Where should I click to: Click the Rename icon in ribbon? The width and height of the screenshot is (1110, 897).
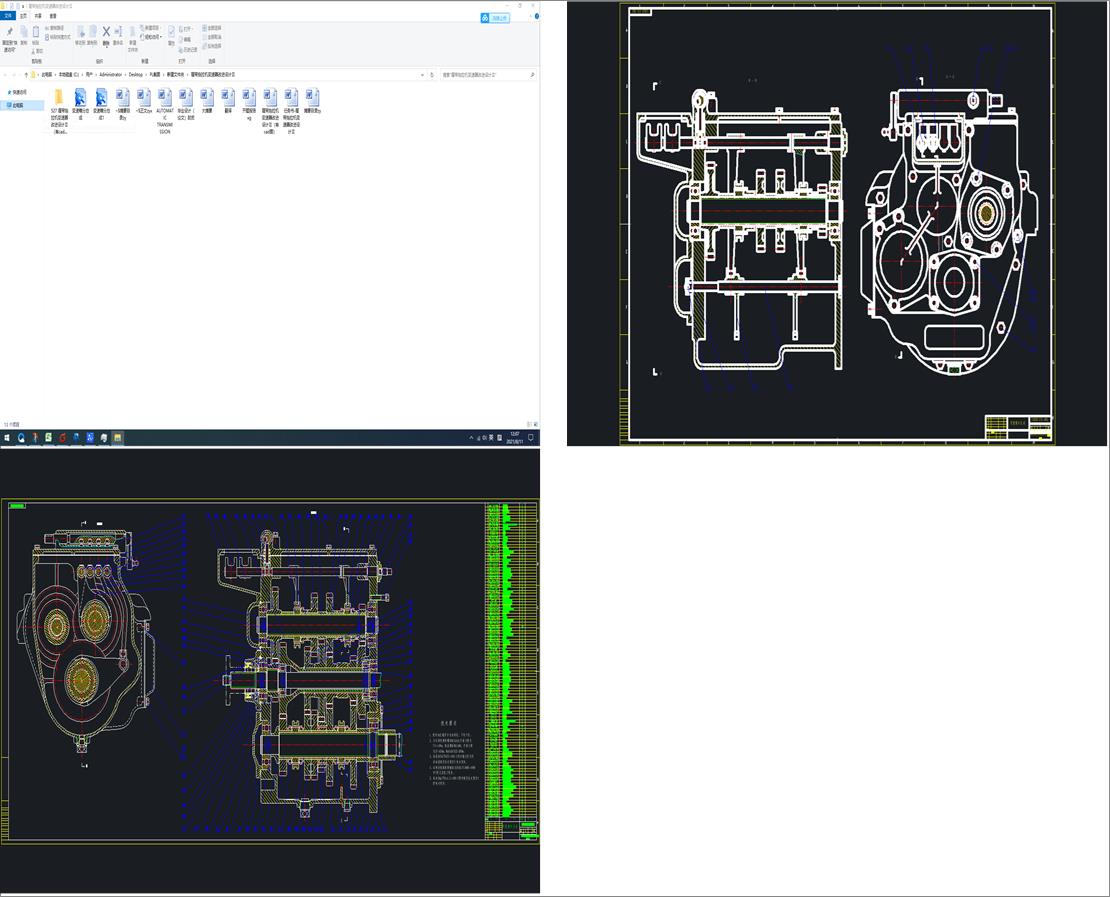click(x=118, y=34)
